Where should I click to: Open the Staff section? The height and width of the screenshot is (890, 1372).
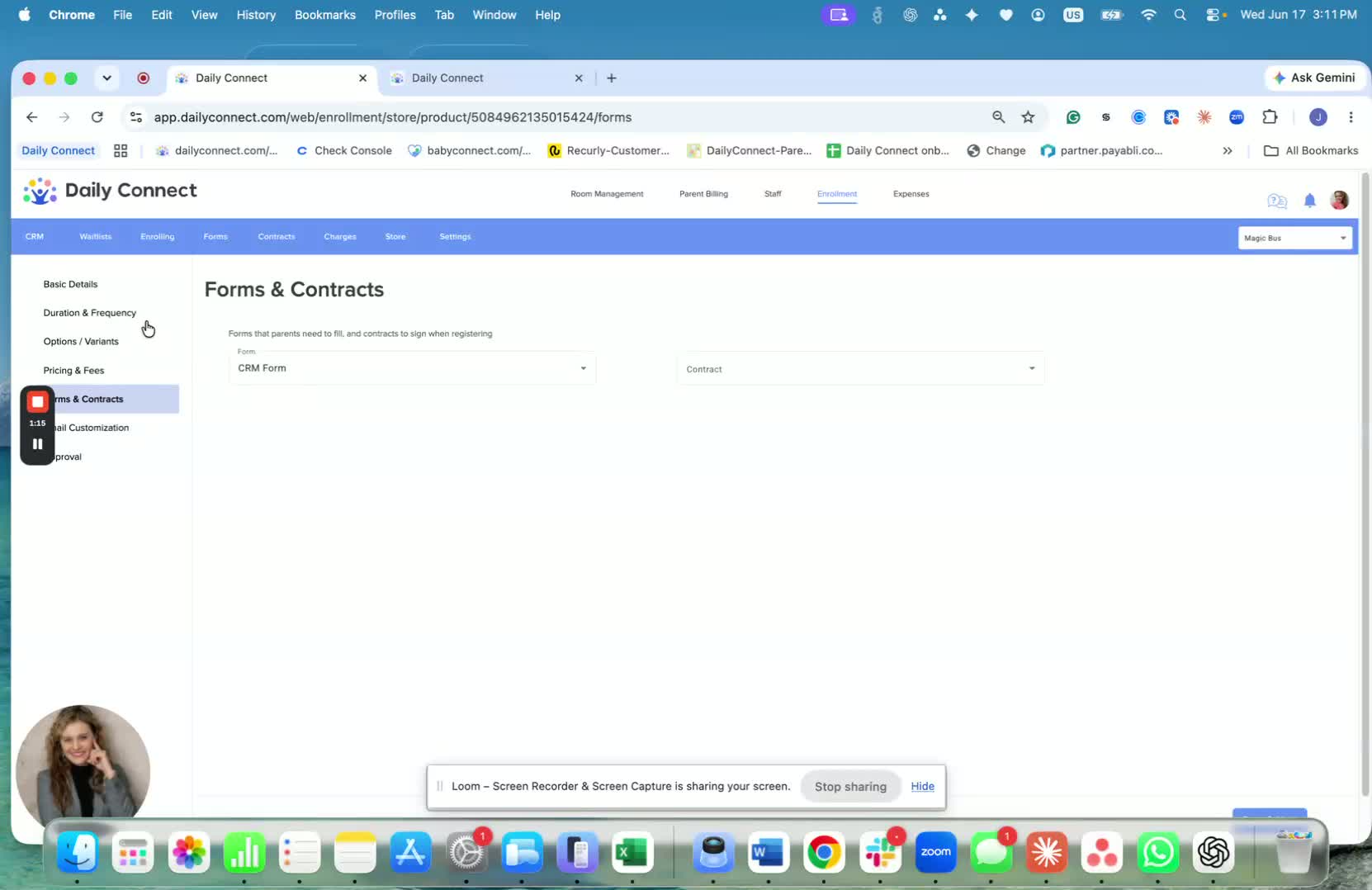pos(773,194)
